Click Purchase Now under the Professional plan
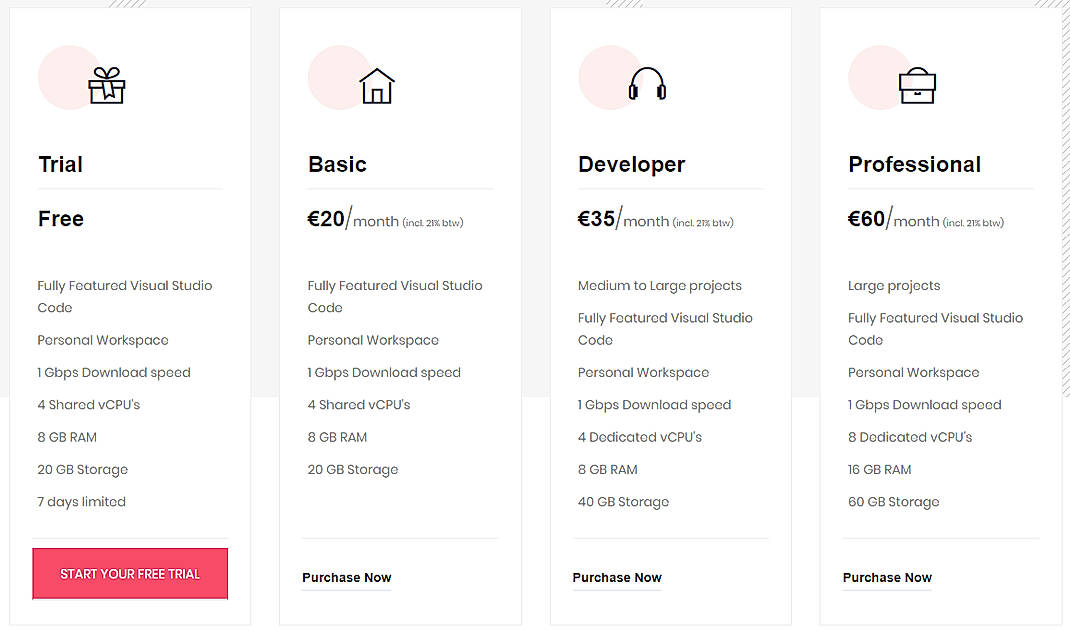The width and height of the screenshot is (1070, 631). click(887, 577)
